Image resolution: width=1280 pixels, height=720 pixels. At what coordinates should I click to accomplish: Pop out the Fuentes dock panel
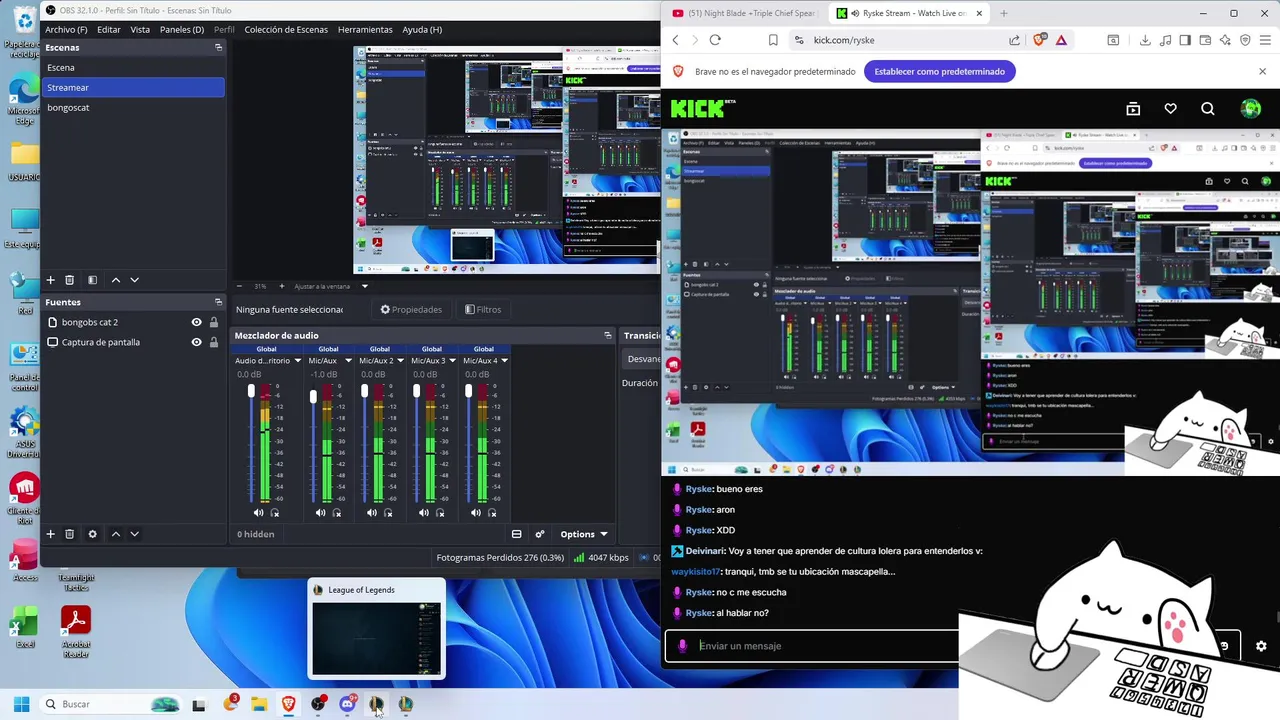coord(218,302)
